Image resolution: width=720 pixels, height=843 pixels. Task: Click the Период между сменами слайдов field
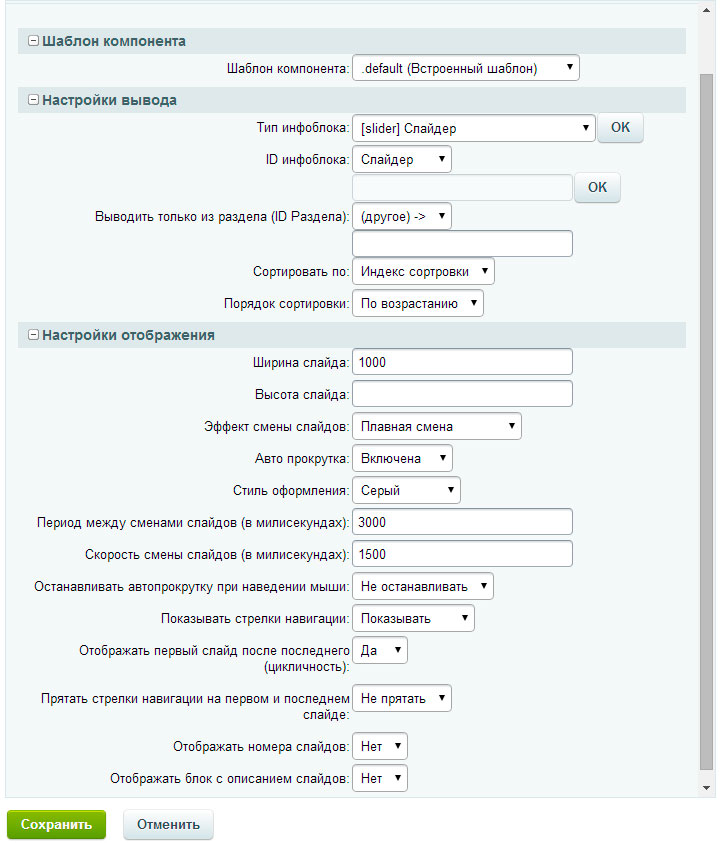click(462, 522)
